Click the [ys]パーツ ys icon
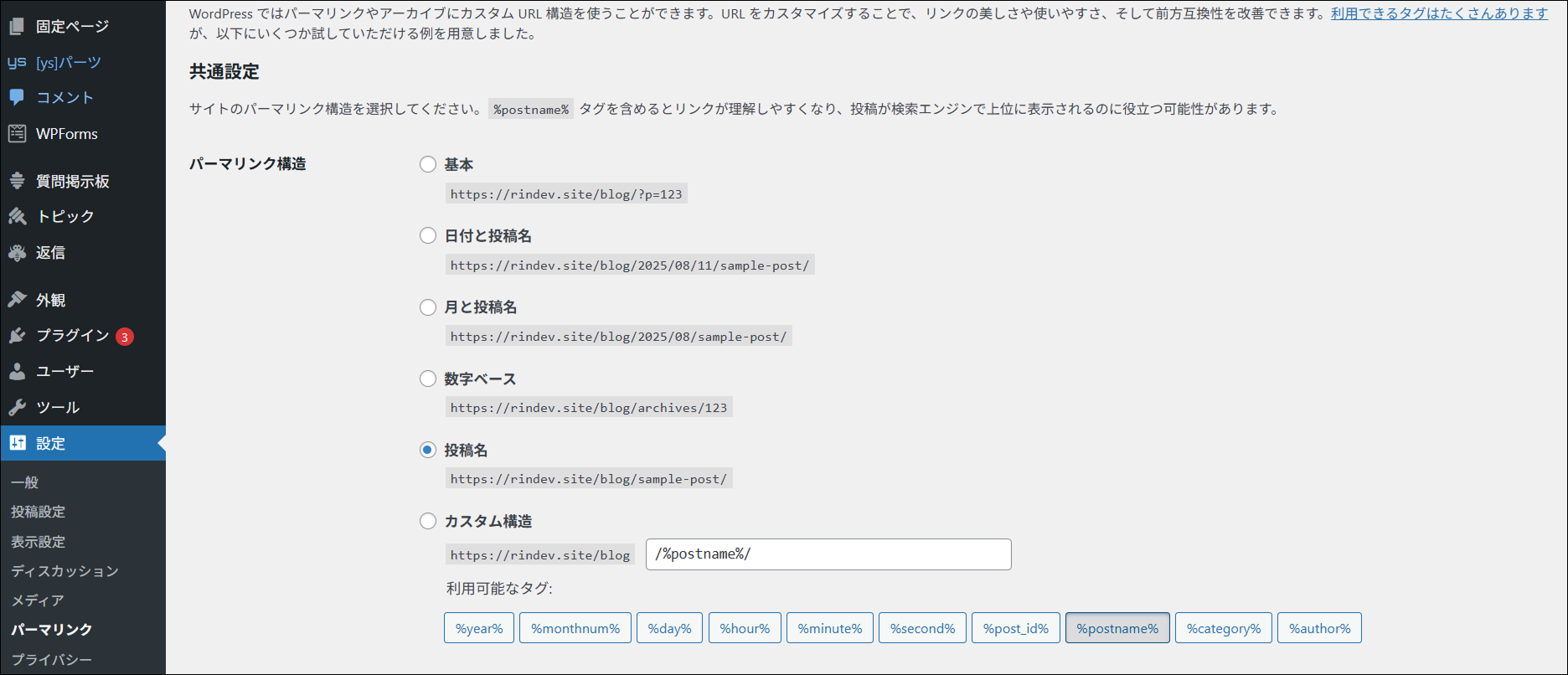Screen dimensions: 1568x675 pyautogui.click(x=17, y=62)
